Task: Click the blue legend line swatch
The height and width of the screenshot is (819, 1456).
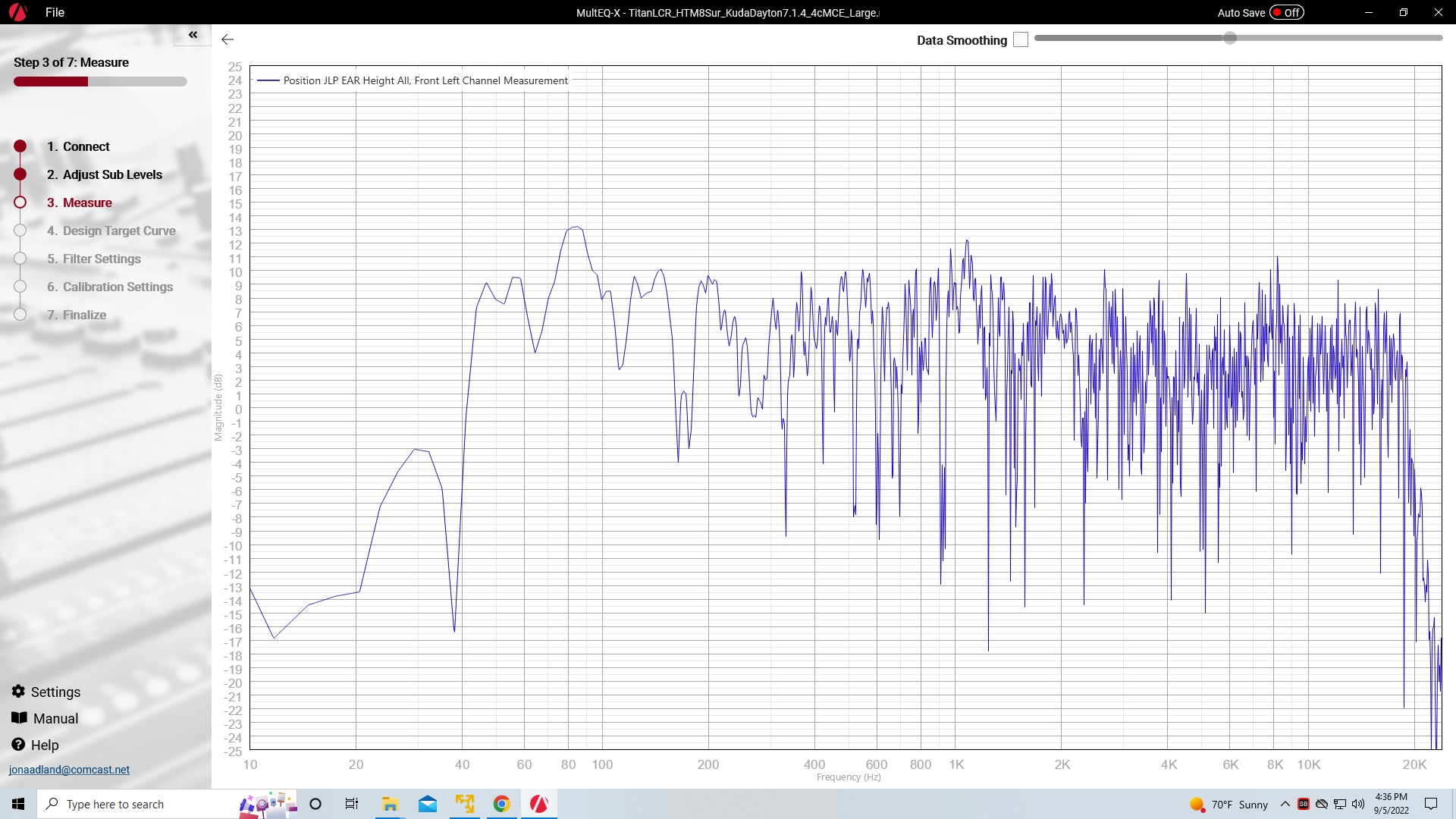Action: pos(268,80)
